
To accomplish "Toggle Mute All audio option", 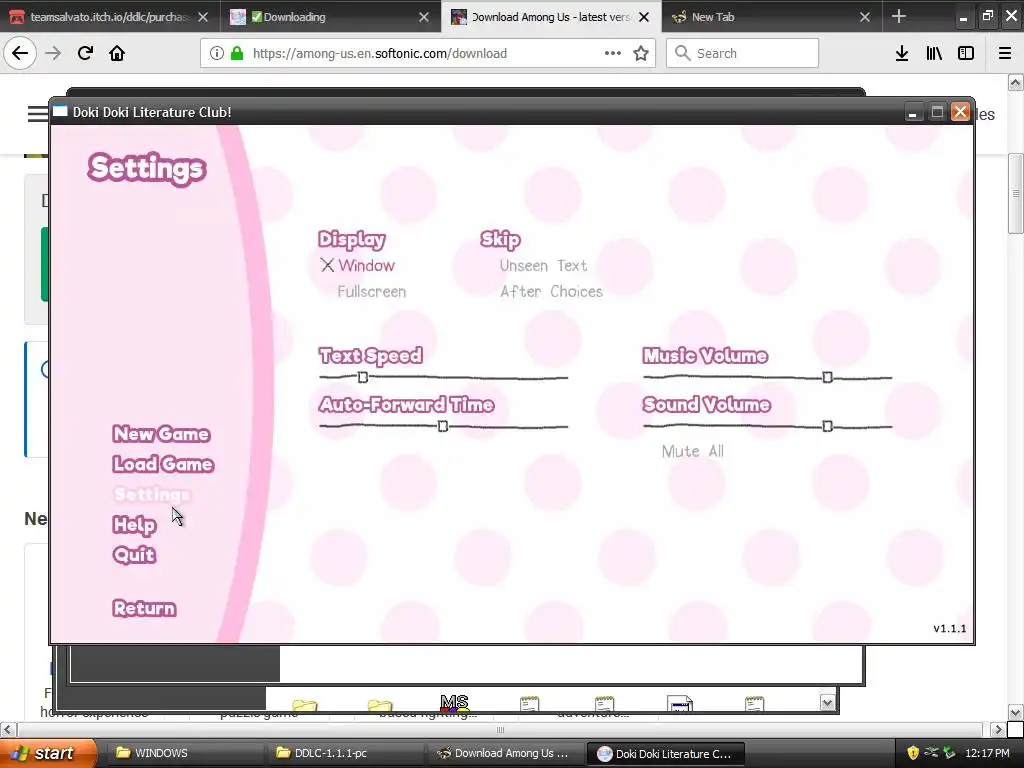I will click(x=692, y=451).
